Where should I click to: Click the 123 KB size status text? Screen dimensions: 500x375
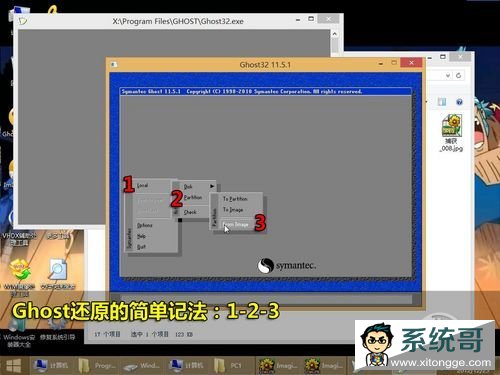click(x=184, y=334)
